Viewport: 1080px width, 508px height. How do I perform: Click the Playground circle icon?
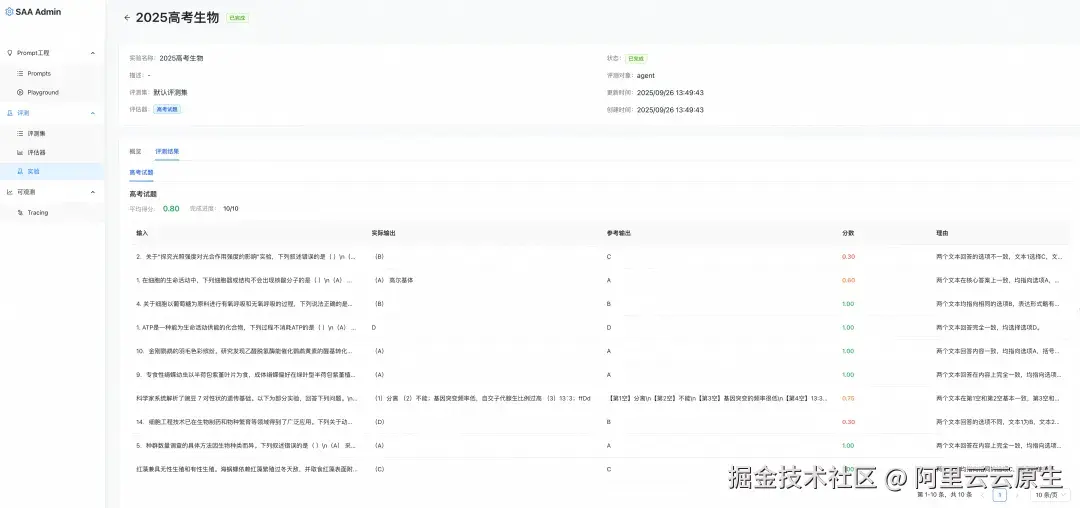[x=20, y=92]
